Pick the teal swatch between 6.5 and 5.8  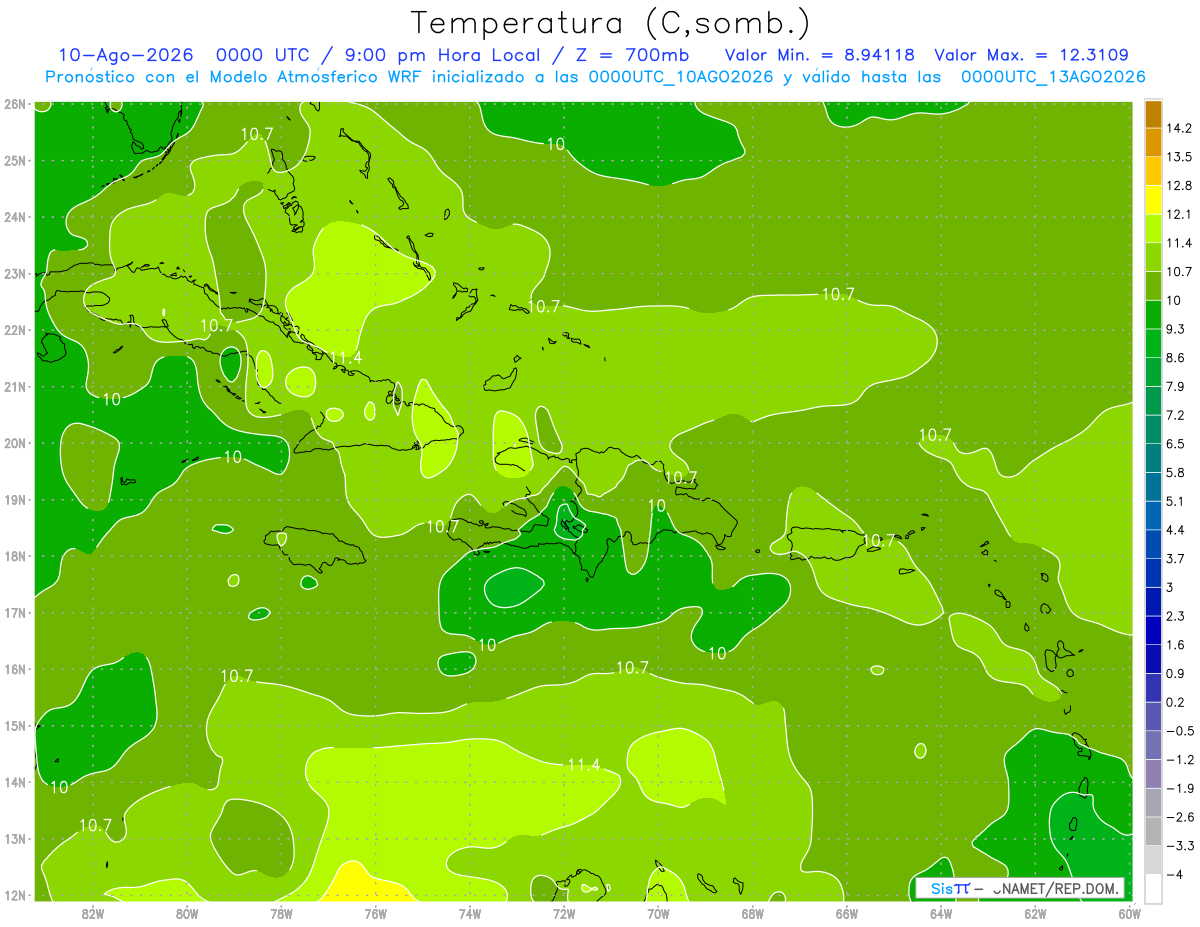pos(1153,459)
